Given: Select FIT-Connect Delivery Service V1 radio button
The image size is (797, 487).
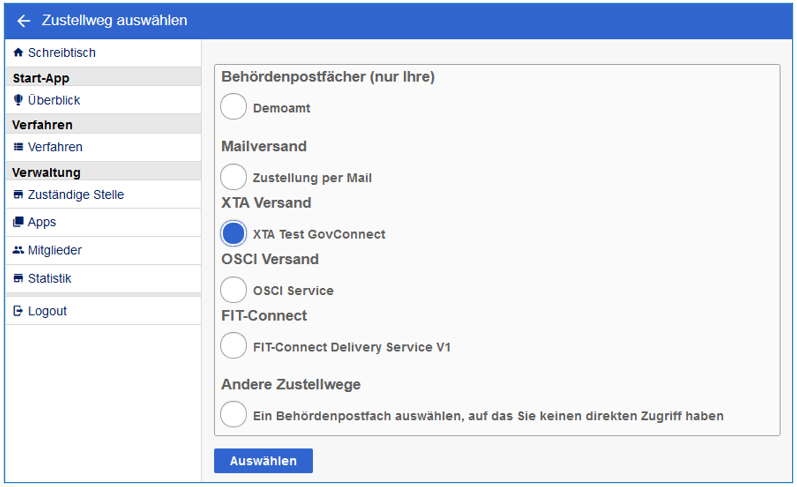Looking at the screenshot, I should click(233, 346).
